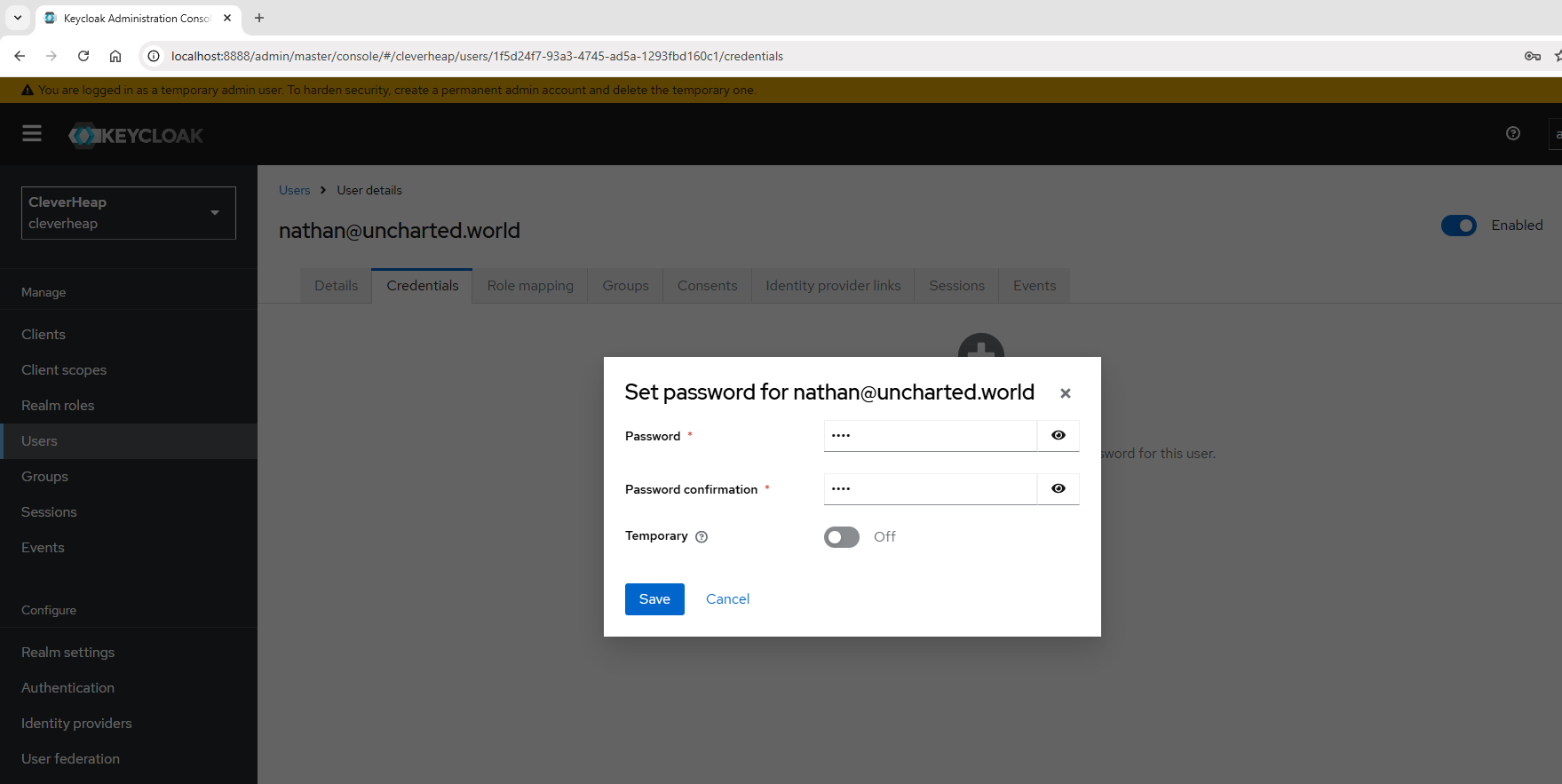Select the Keycloak Administration Console browser tab
1562x784 pixels.
pyautogui.click(x=138, y=18)
